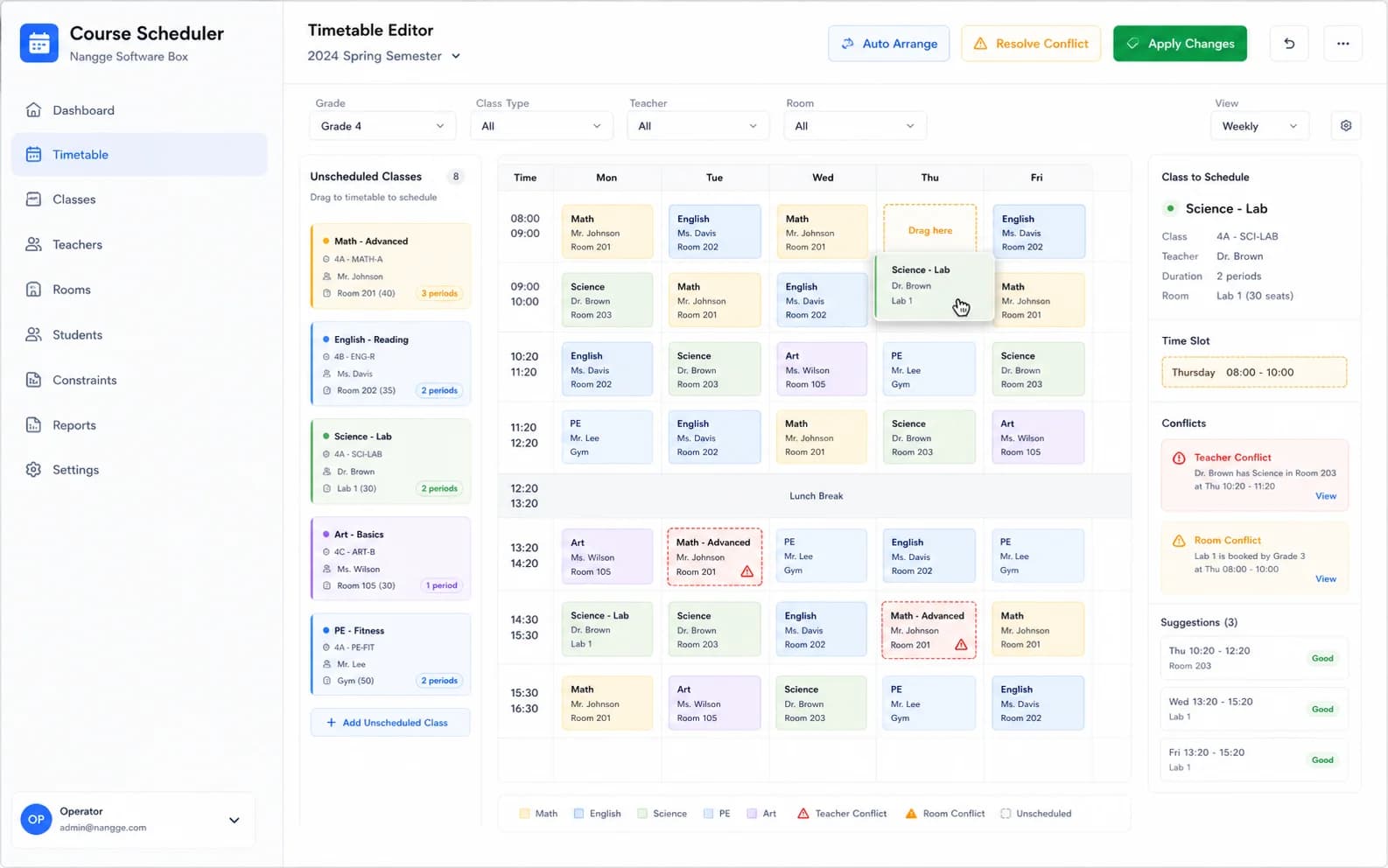This screenshot has height=868, width=1388.
Task: Click the Constraints sidebar icon
Action: [x=33, y=380]
